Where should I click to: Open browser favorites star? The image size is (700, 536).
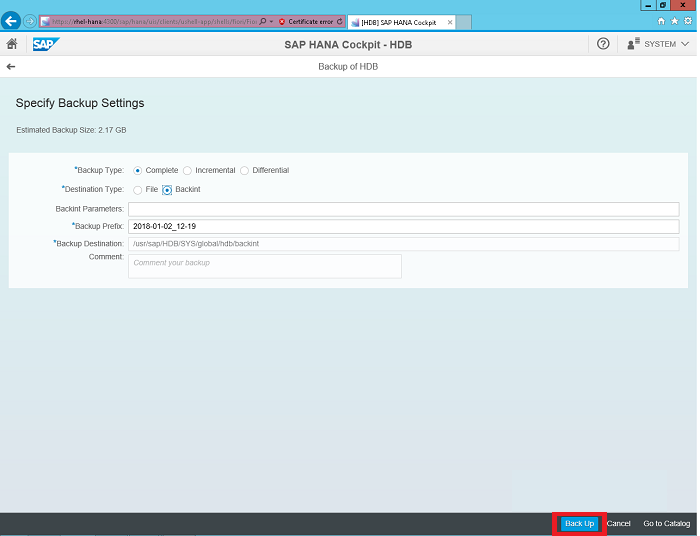[x=675, y=21]
